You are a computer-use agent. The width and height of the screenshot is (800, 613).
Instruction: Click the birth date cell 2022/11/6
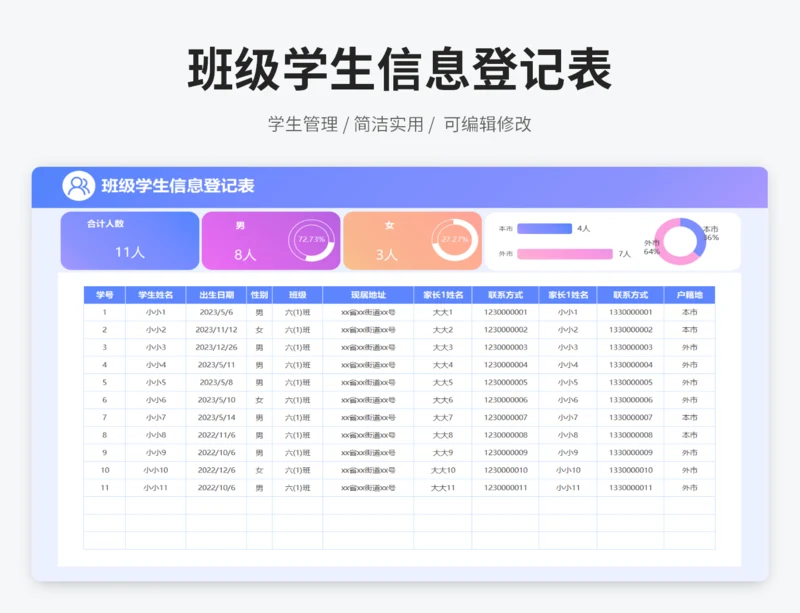tap(216, 435)
